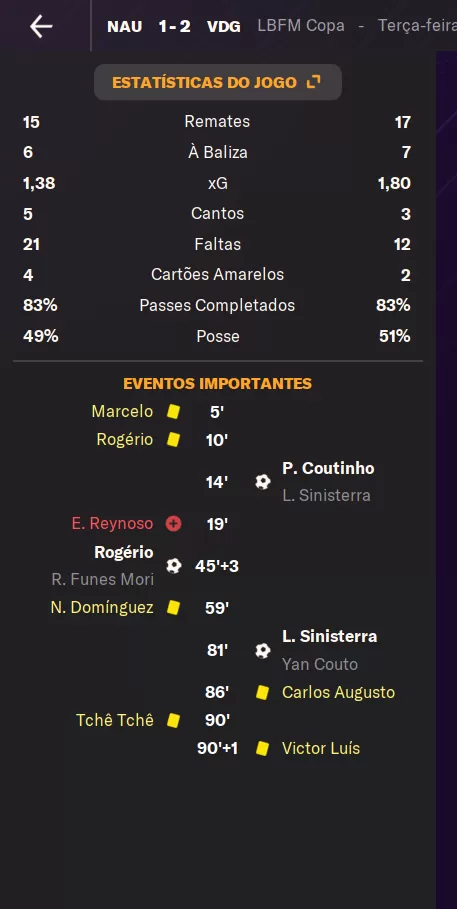Screen dimensions: 457x909
Task: Select the E. Reynoso injury event name
Action: tap(113, 523)
